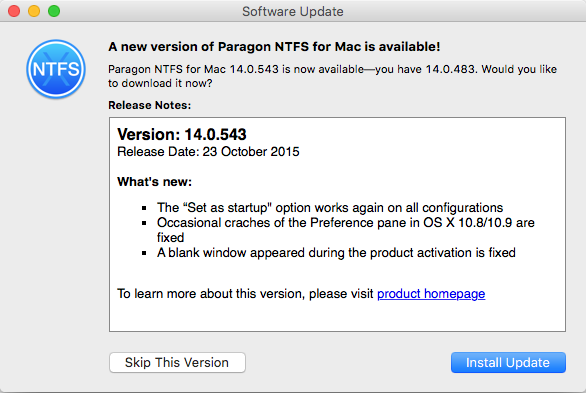Click the Software Update title bar
Viewport: 586px width, 393px height.
(293, 11)
